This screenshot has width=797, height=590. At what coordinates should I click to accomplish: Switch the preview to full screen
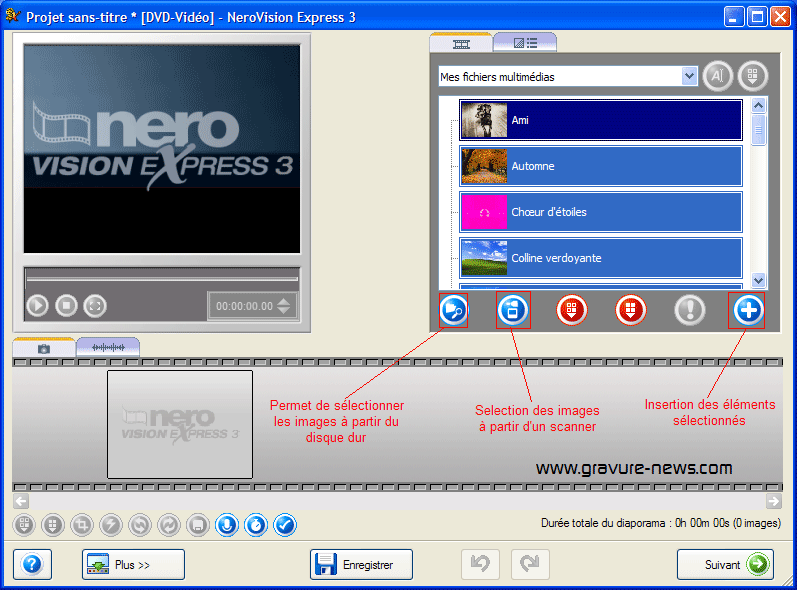(x=95, y=305)
